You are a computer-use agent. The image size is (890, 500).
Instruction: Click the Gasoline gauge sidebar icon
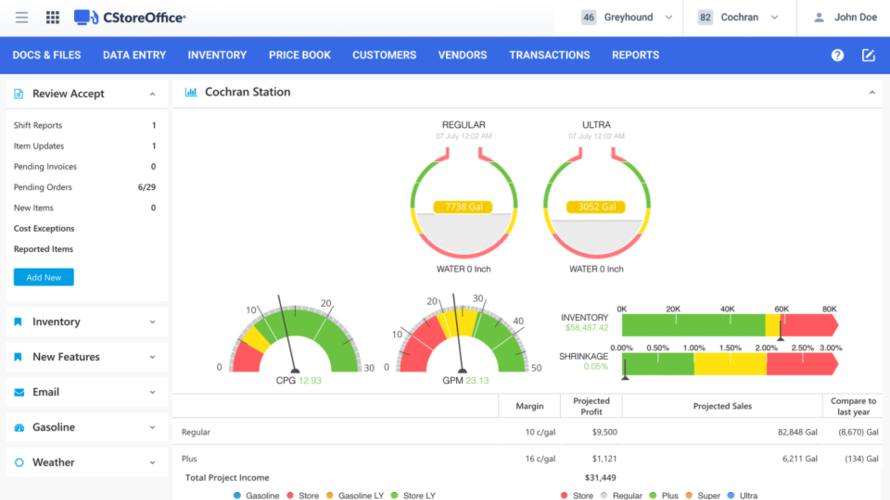(x=19, y=428)
